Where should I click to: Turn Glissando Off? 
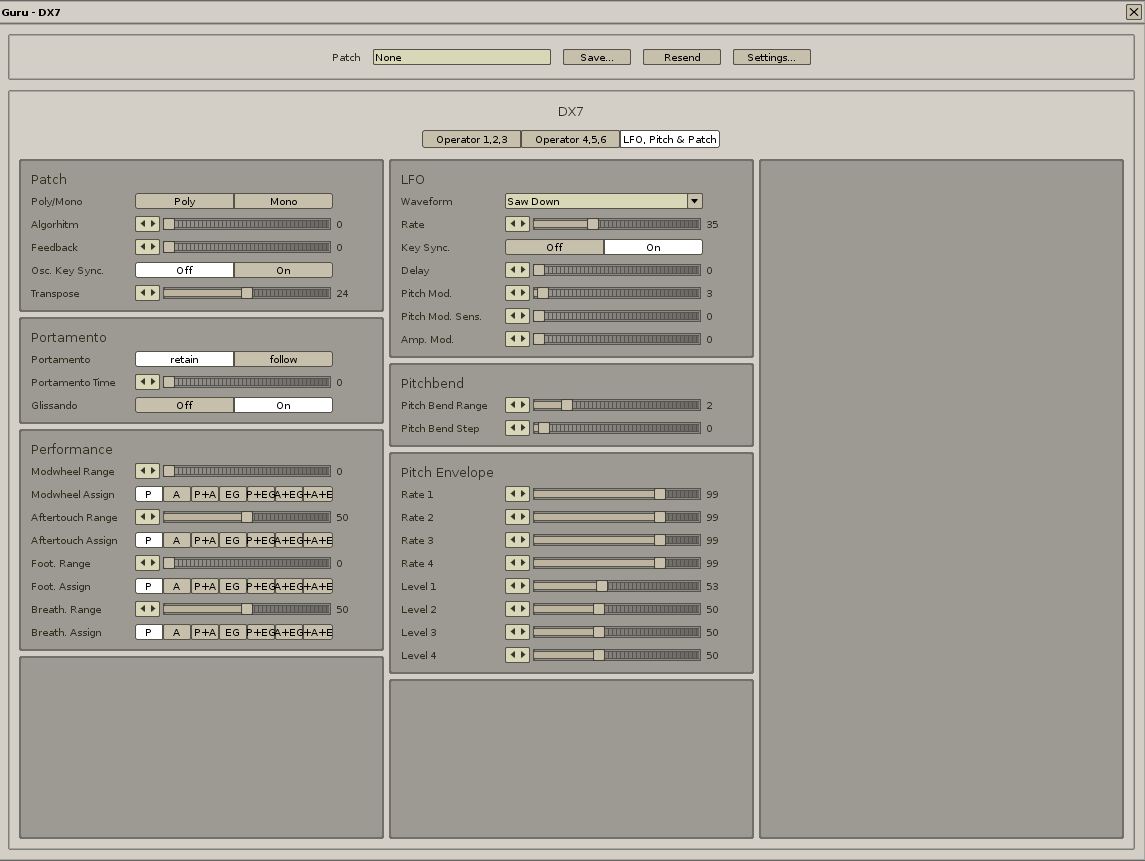coord(185,405)
